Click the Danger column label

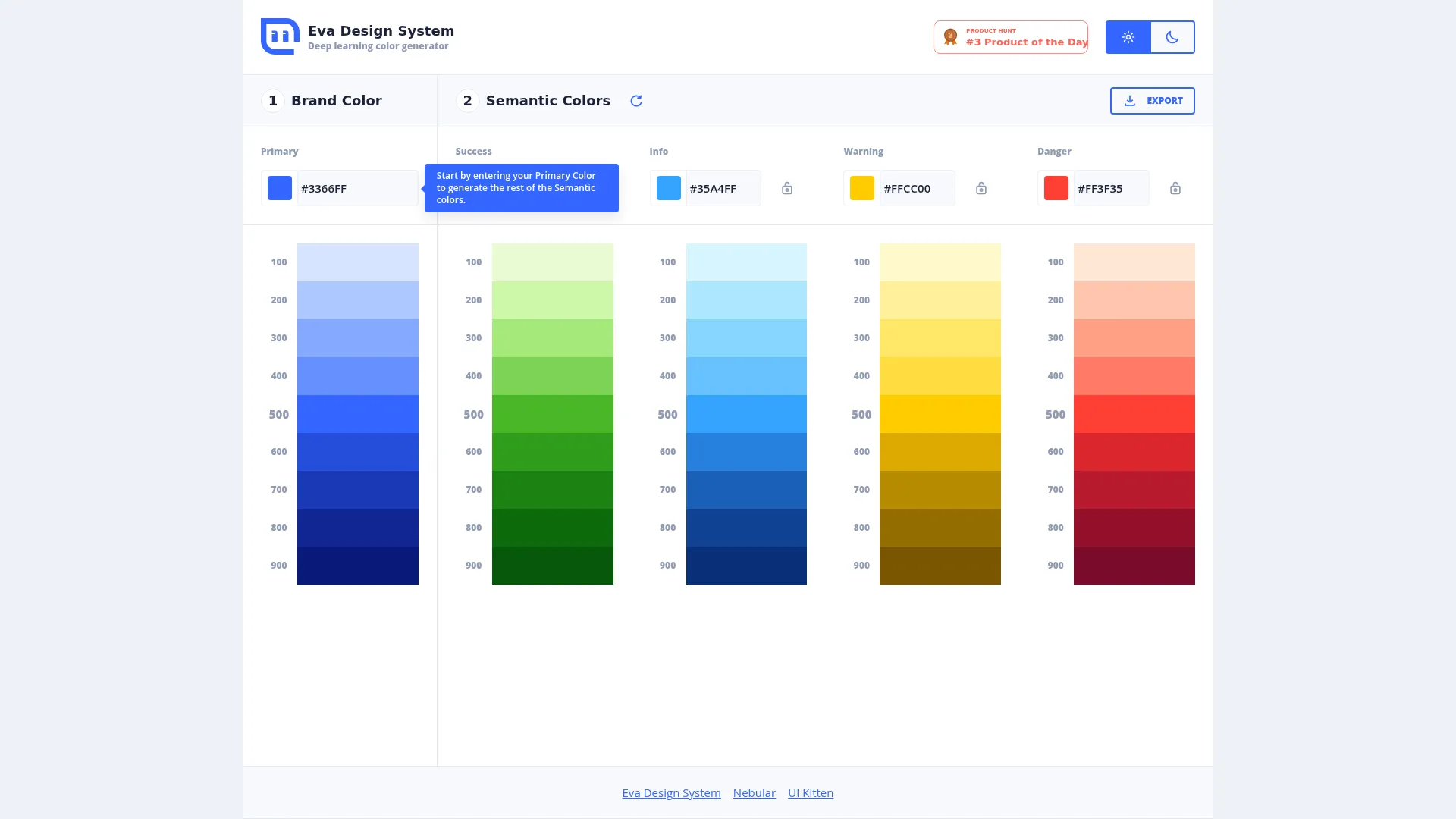tap(1054, 152)
